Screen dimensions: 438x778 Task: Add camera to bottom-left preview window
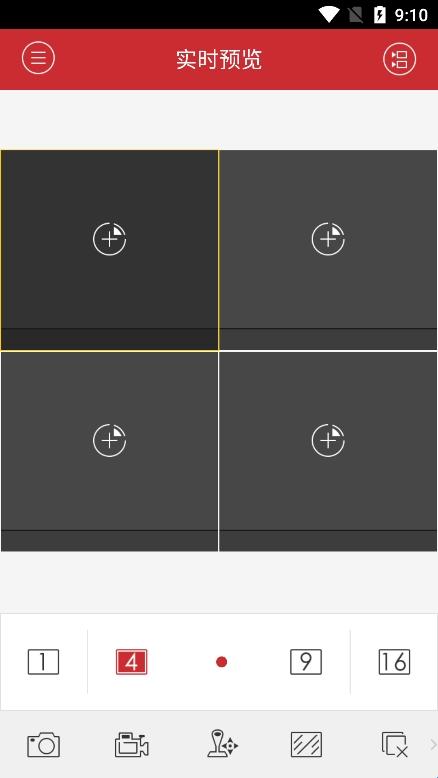pyautogui.click(x=110, y=440)
